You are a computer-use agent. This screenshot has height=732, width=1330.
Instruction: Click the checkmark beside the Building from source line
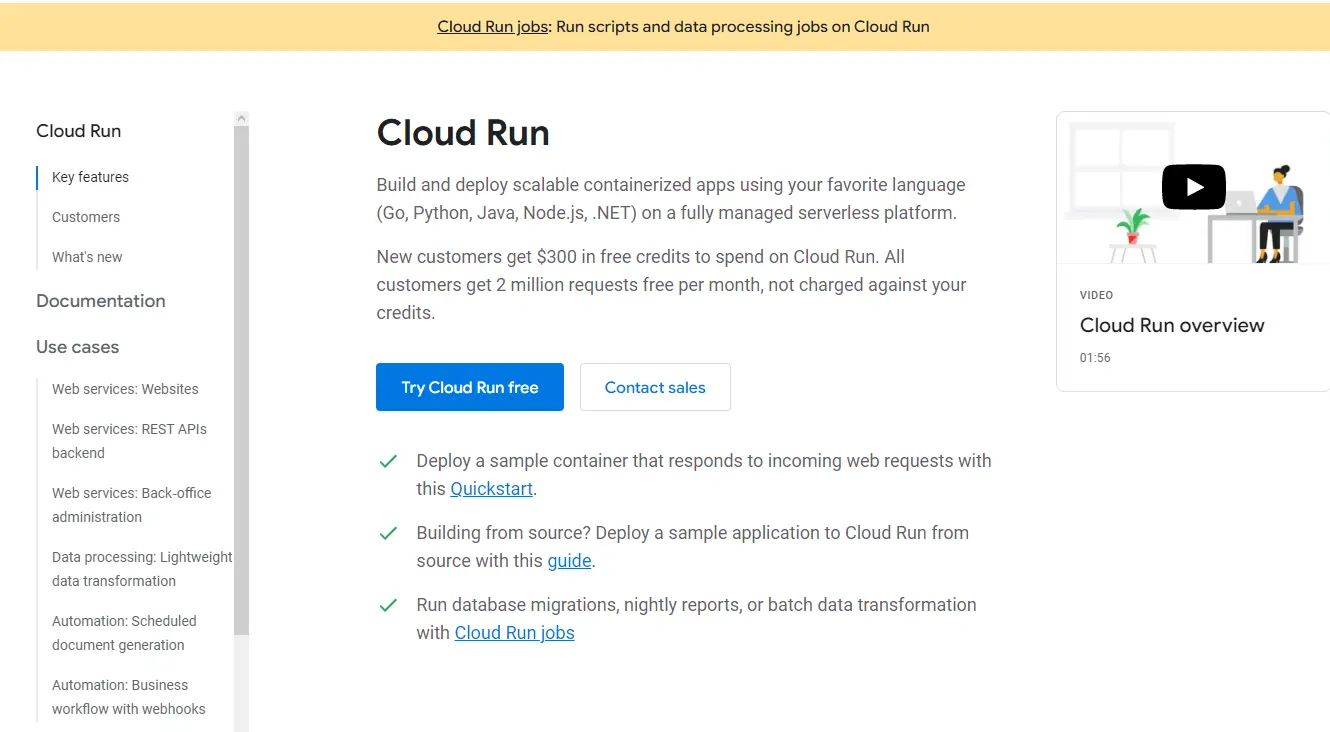coord(389,533)
